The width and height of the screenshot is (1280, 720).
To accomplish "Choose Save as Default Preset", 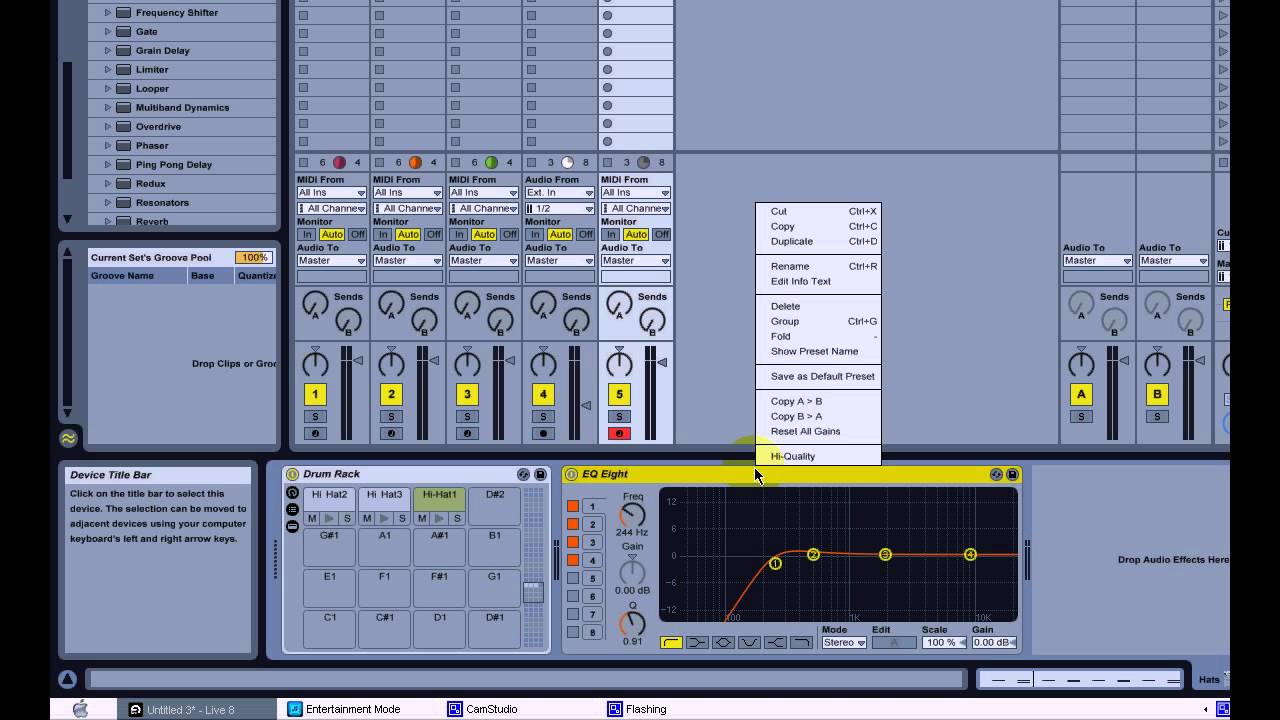I will (818, 376).
